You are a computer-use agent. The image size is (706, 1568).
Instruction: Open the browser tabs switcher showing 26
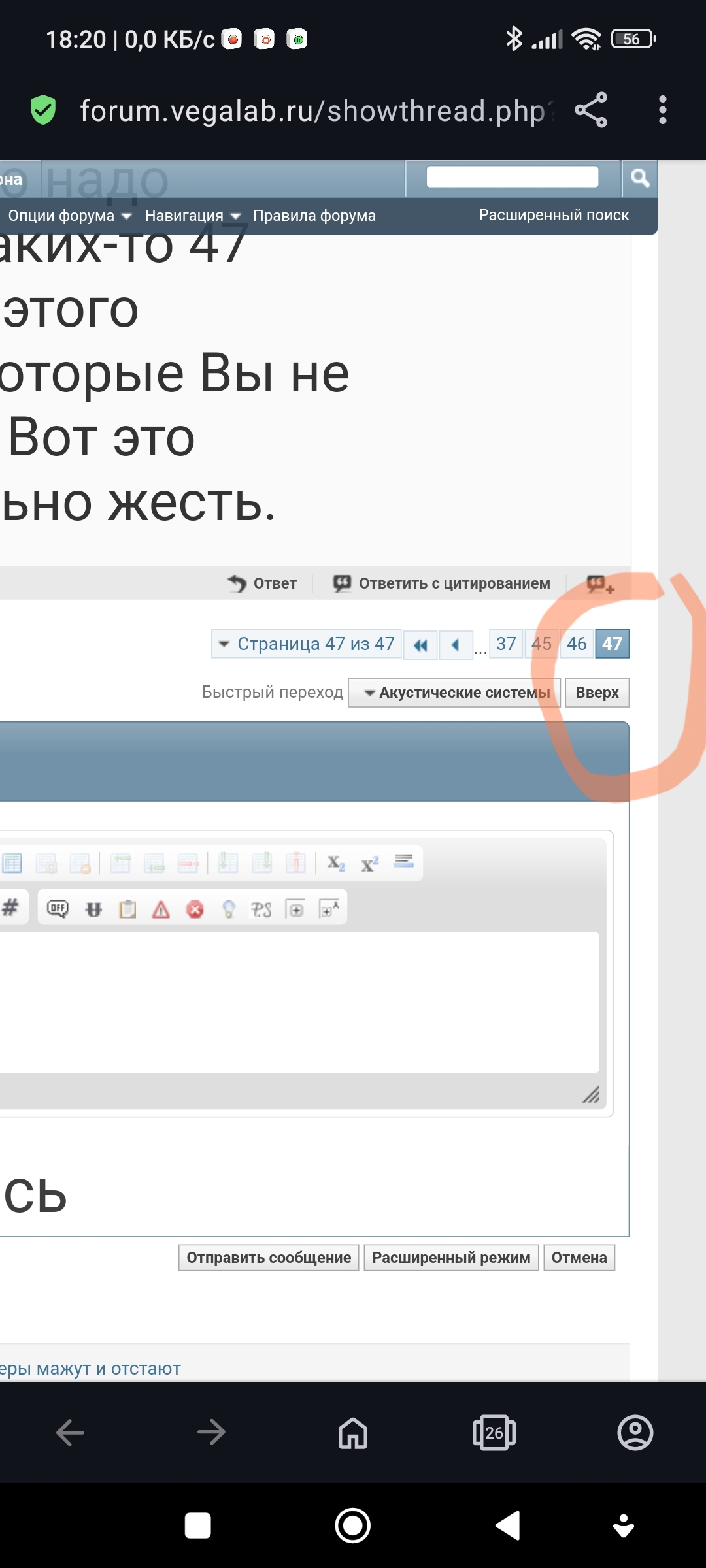[494, 1433]
